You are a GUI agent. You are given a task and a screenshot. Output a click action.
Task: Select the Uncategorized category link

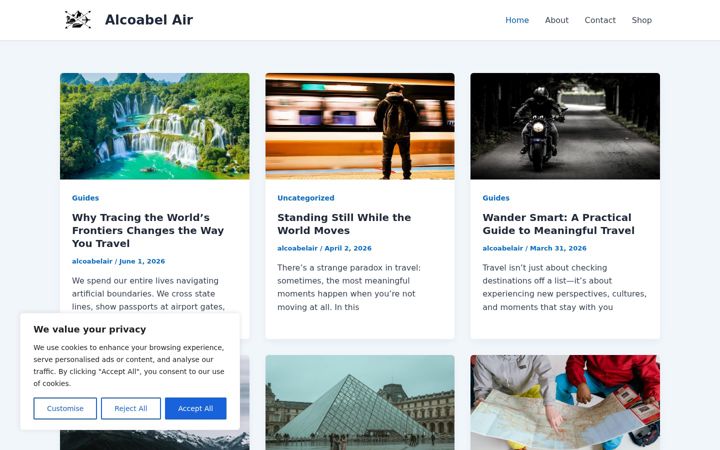[x=306, y=198]
